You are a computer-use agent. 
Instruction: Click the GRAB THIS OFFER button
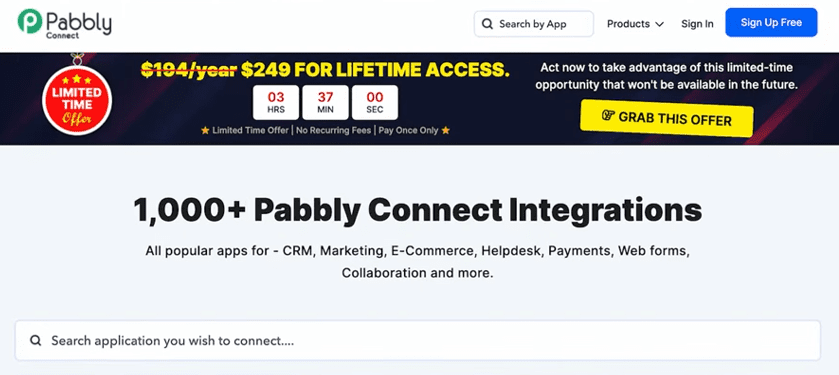(x=667, y=118)
